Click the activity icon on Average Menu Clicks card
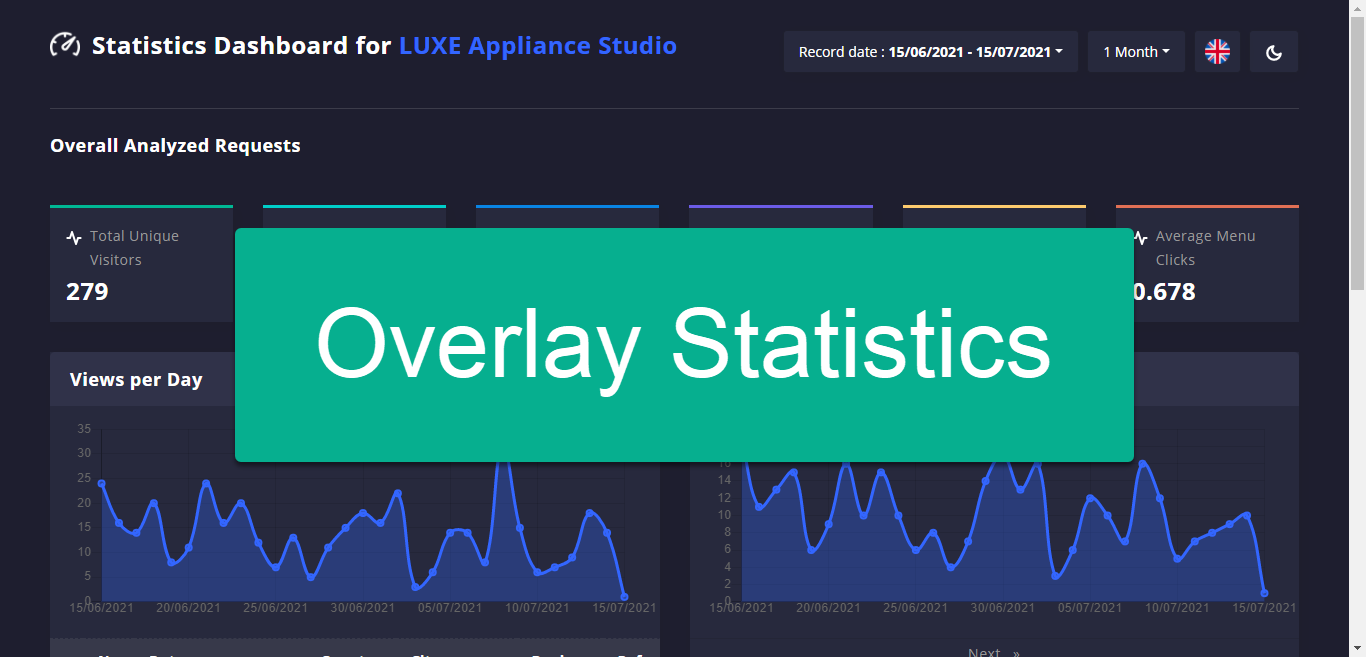1366x657 pixels. coord(1137,236)
